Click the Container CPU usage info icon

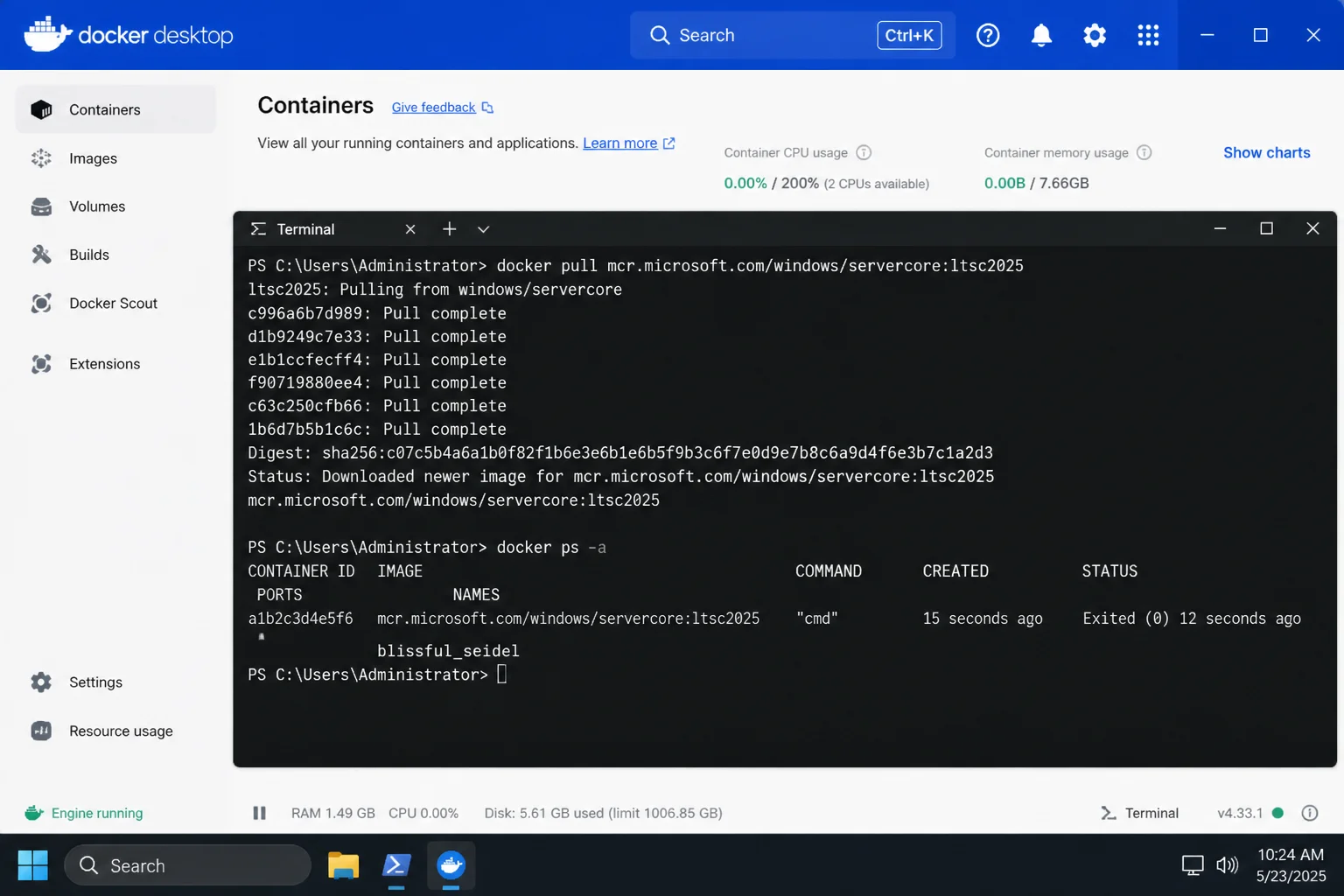[x=864, y=152]
